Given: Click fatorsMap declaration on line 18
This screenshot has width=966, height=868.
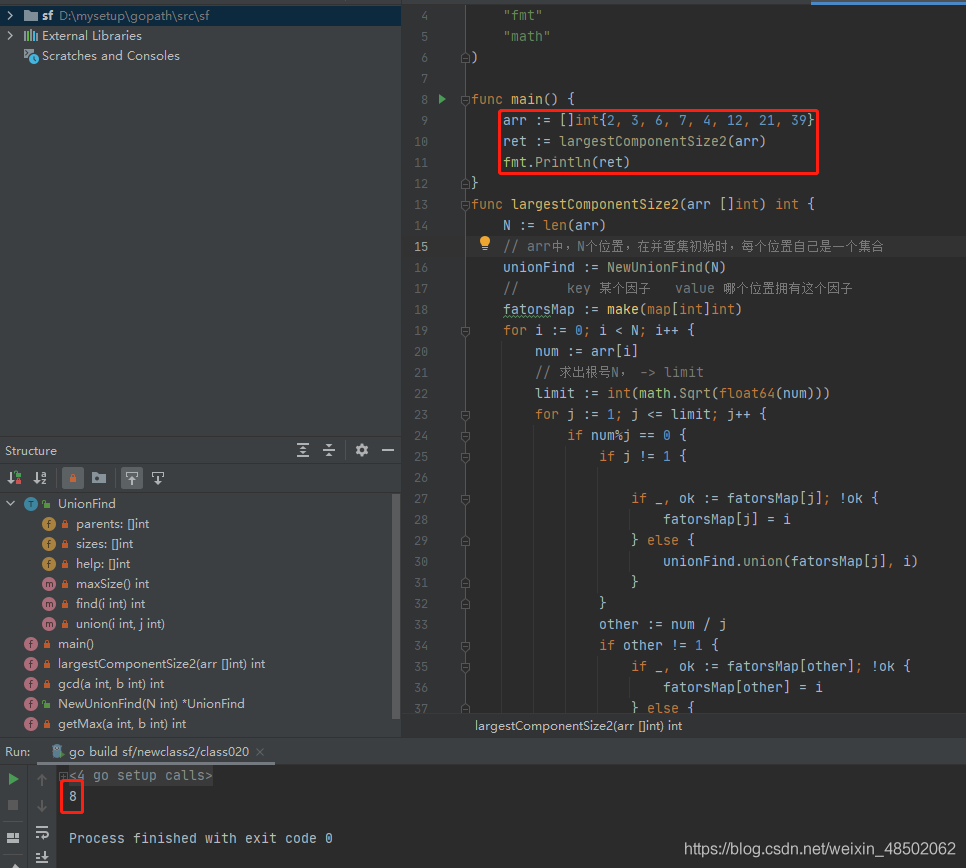Looking at the screenshot, I should (622, 309).
